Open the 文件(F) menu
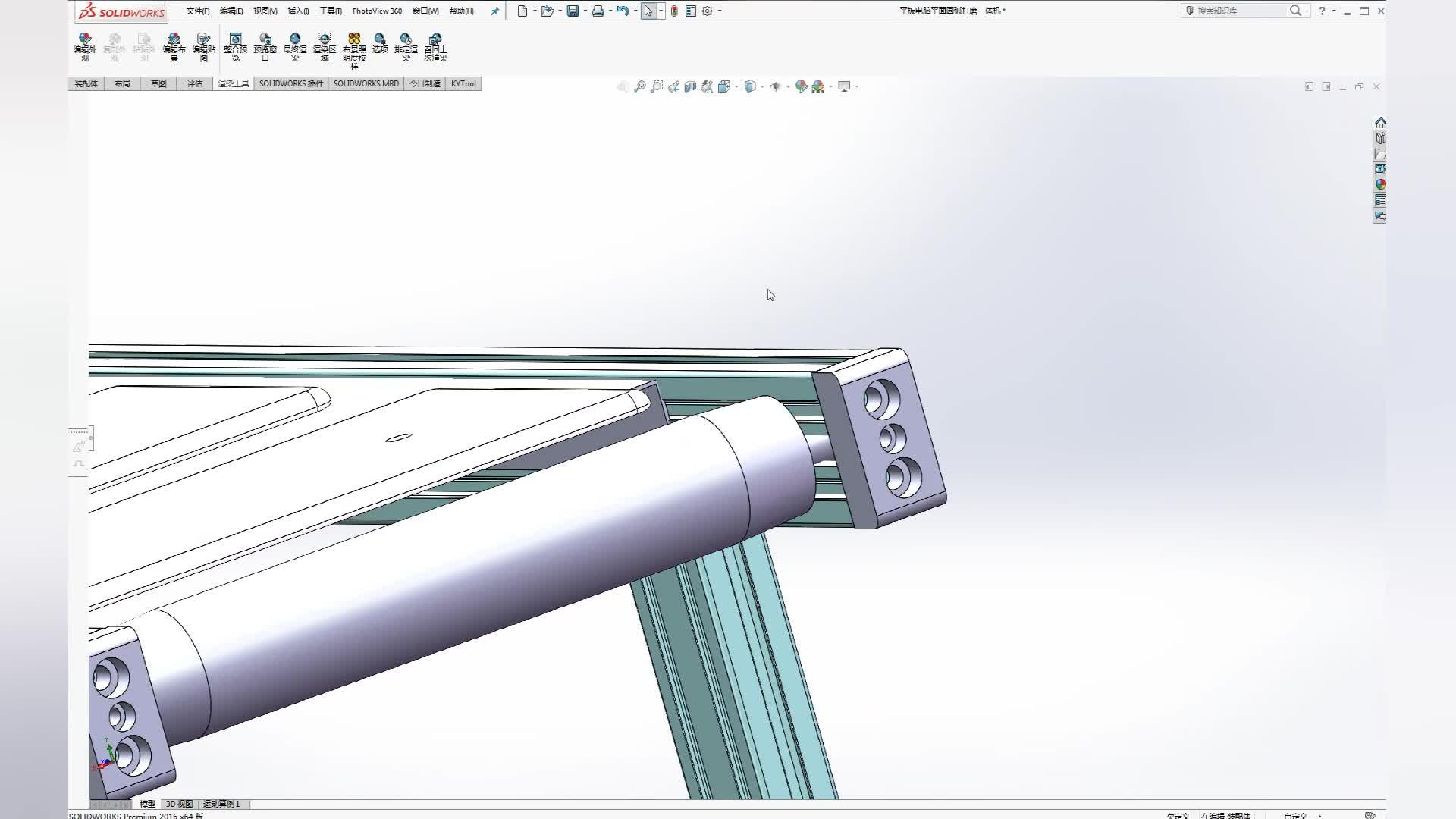Screen dimensions: 1456x819 (x=198, y=11)
